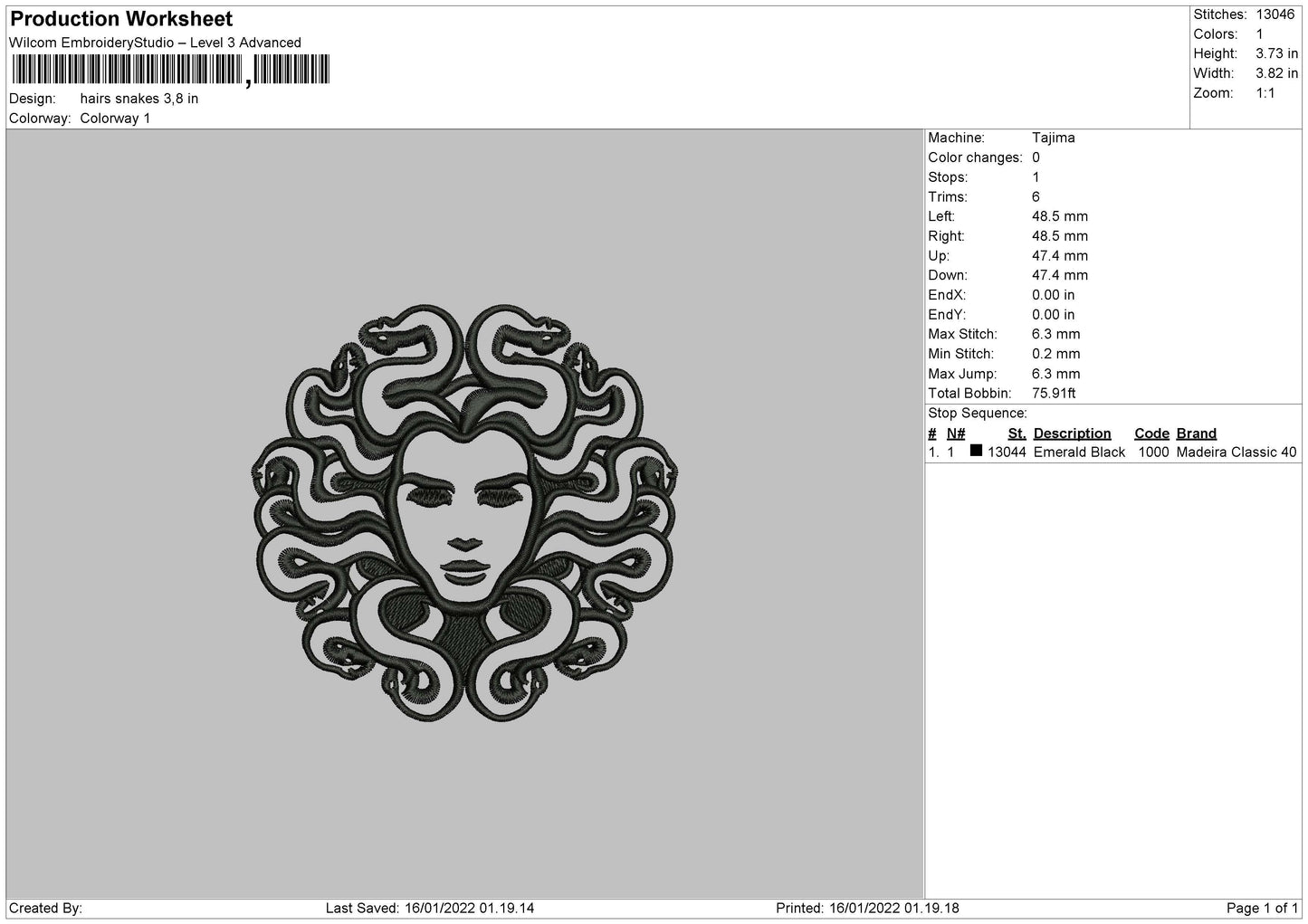
Task: Click the Left value 48.5 mm
Action: coord(1060,216)
